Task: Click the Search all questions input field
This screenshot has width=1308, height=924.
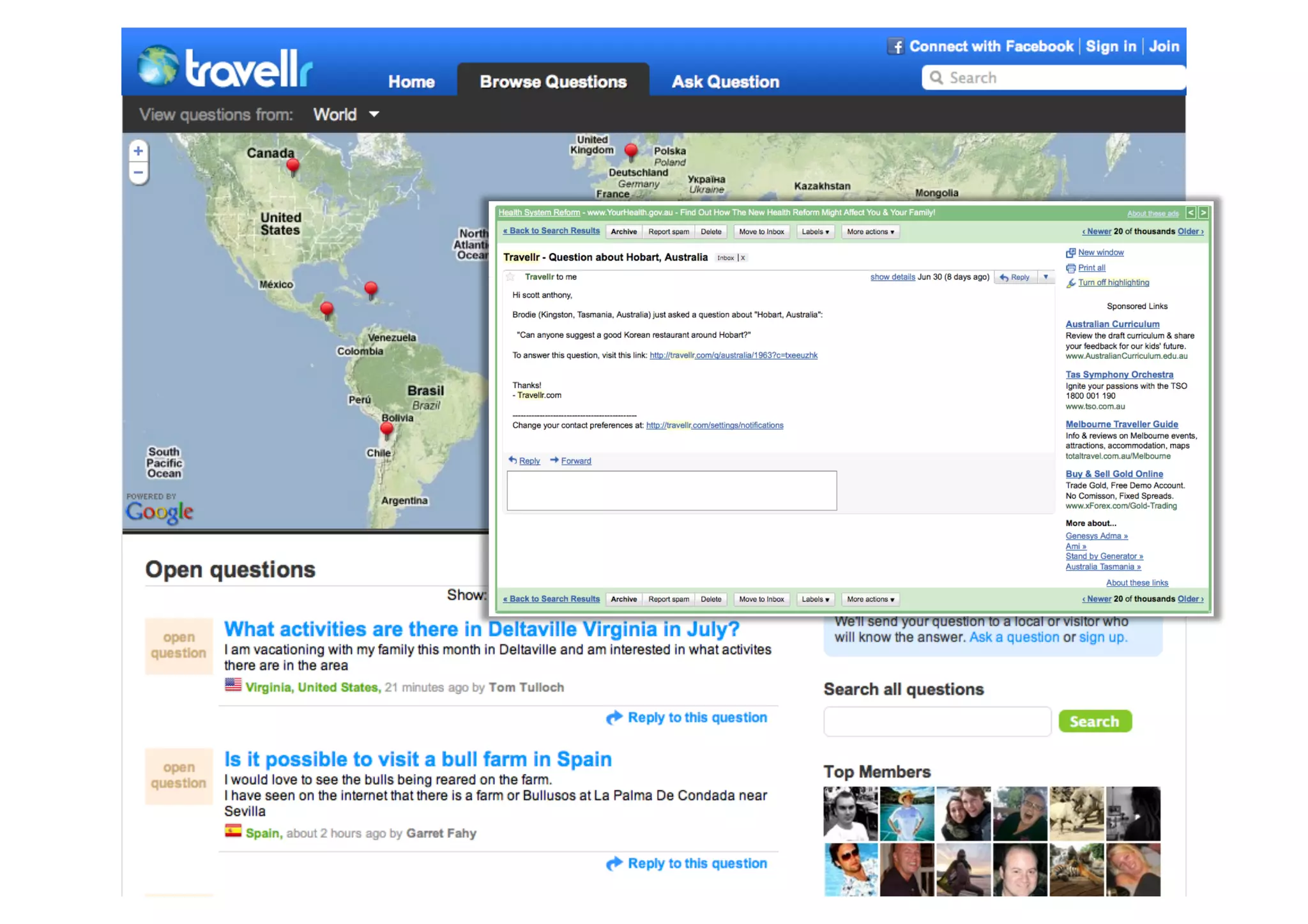Action: pyautogui.click(x=937, y=722)
